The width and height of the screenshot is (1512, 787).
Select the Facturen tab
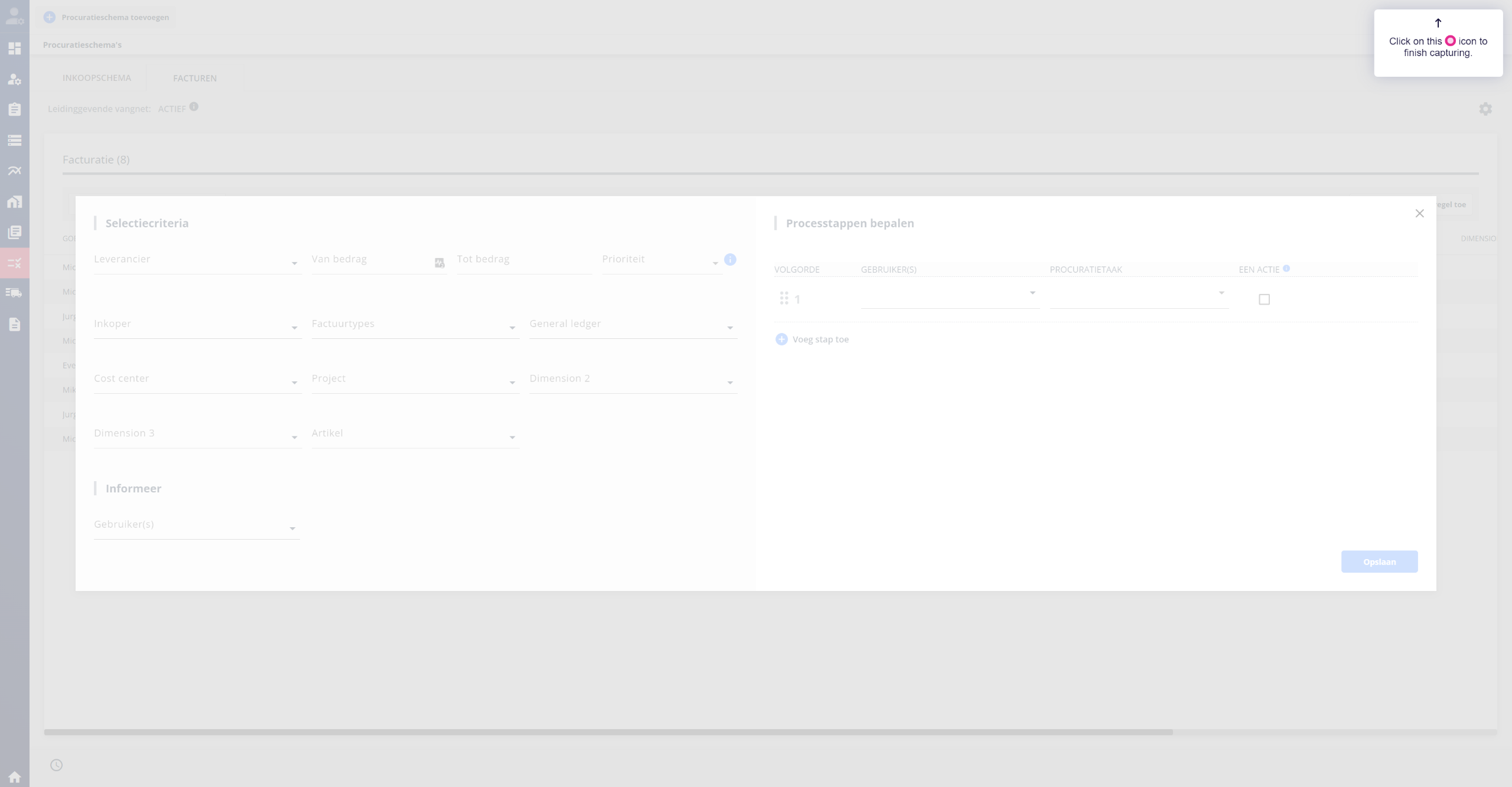pyautogui.click(x=194, y=78)
